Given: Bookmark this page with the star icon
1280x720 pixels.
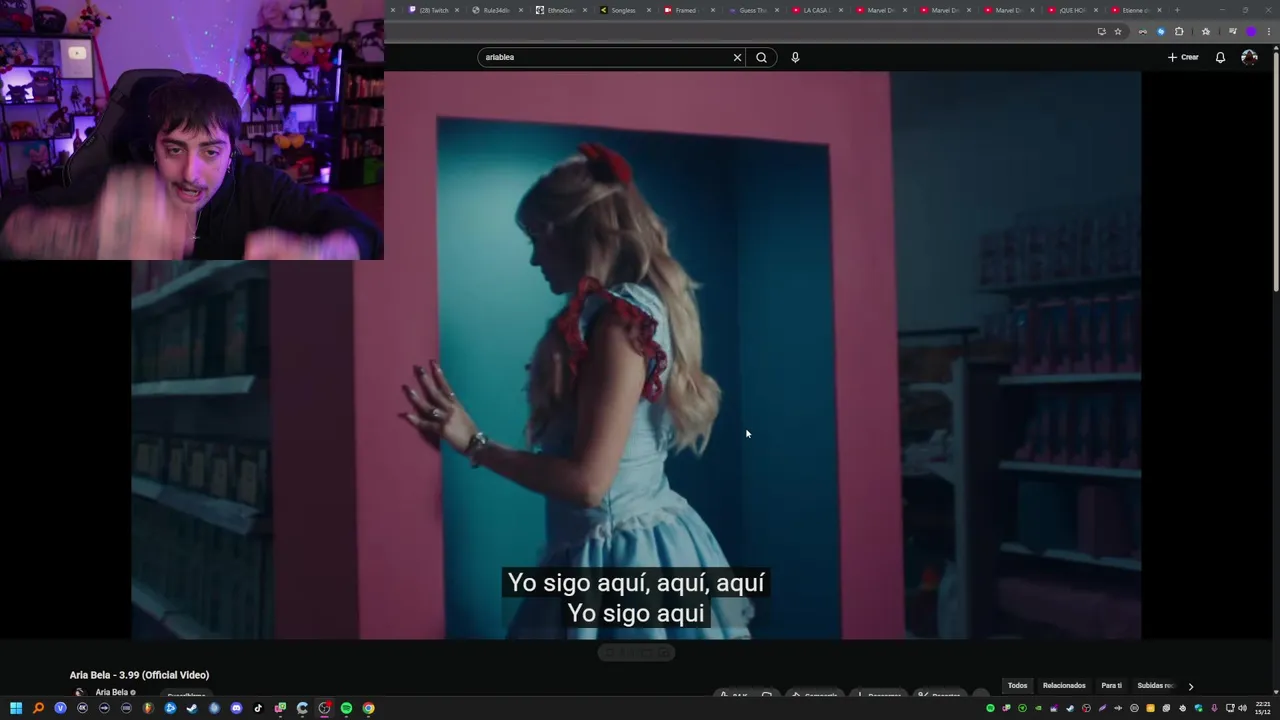Looking at the screenshot, I should pos(1118,31).
